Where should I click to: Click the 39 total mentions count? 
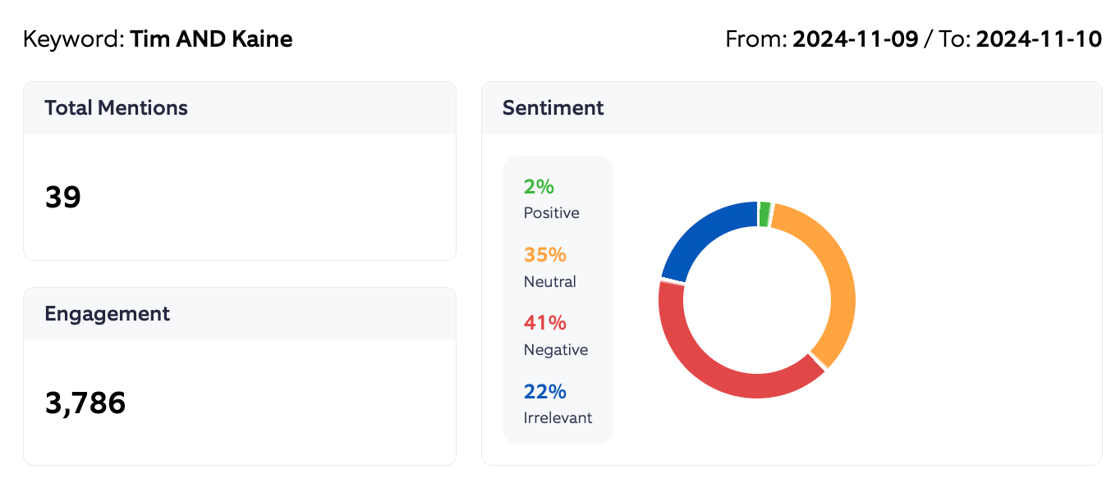point(63,198)
